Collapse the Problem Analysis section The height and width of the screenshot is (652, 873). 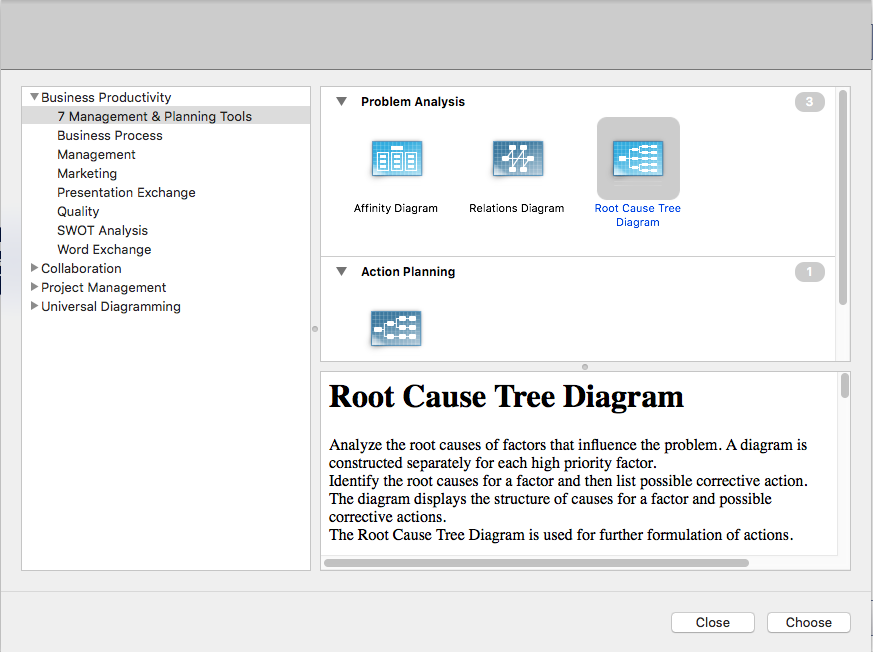pyautogui.click(x=341, y=101)
